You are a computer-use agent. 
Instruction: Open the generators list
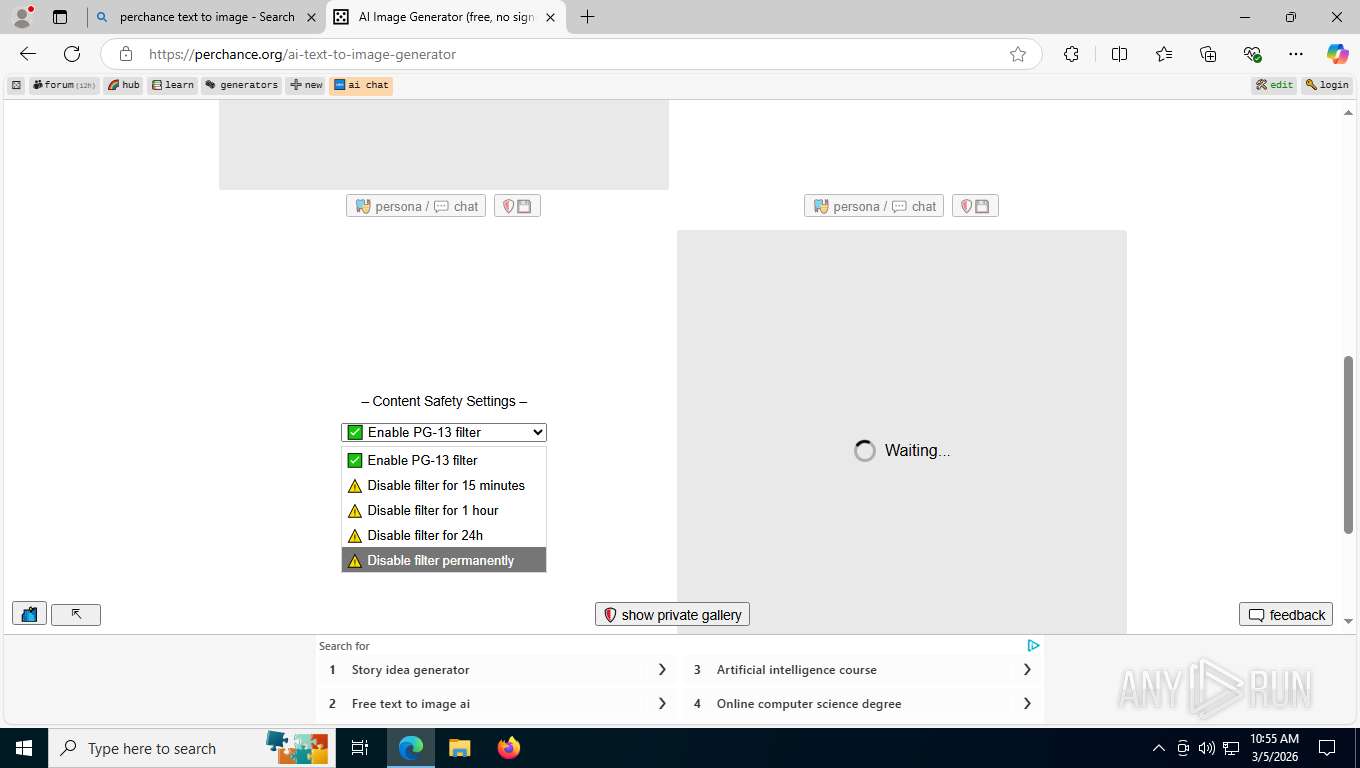coord(242,85)
